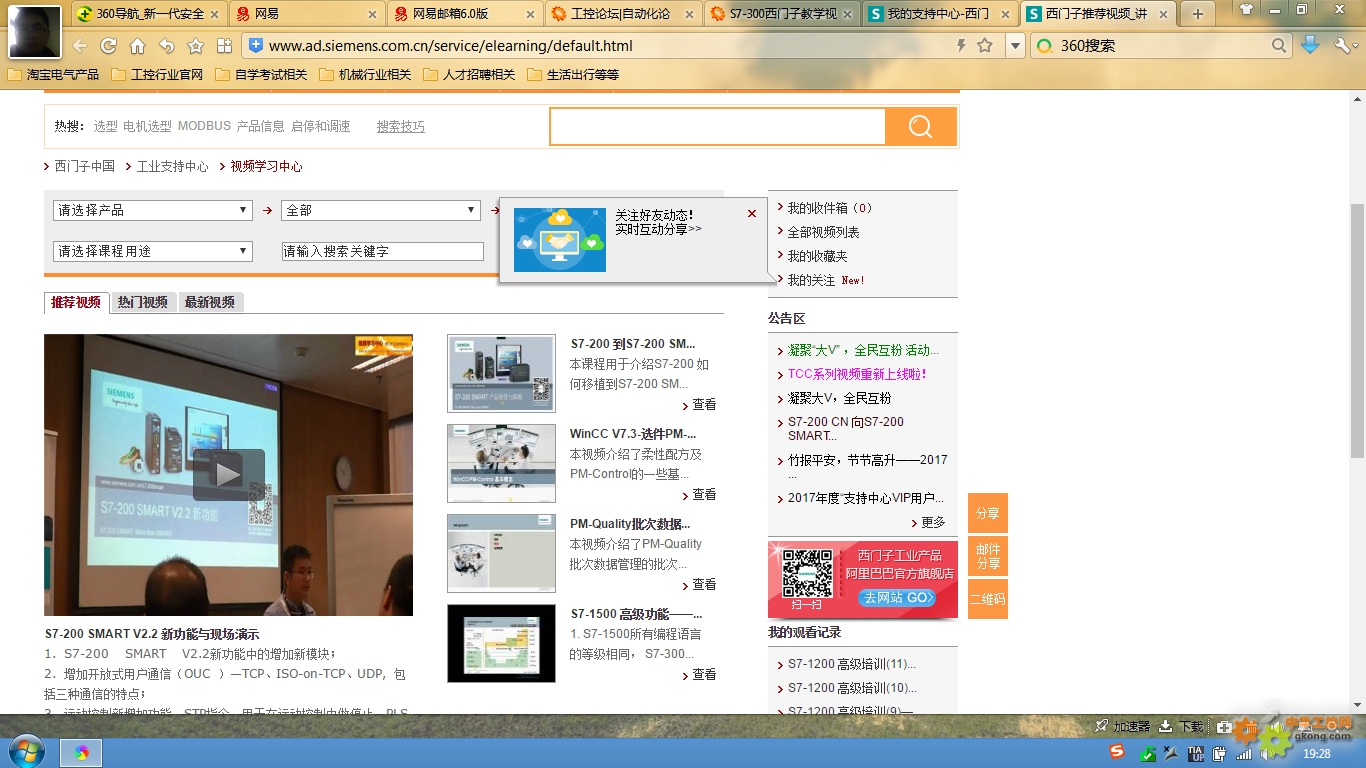1366x768 pixels.
Task: Click the download button in status bar
Action: [x=1183, y=726]
